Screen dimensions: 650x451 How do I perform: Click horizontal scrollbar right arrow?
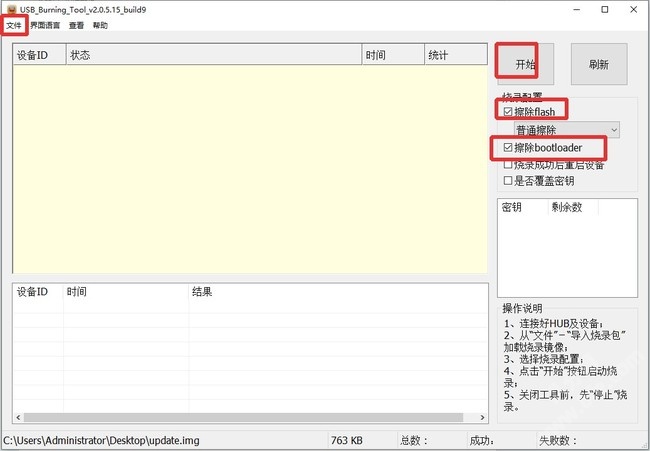click(x=483, y=417)
